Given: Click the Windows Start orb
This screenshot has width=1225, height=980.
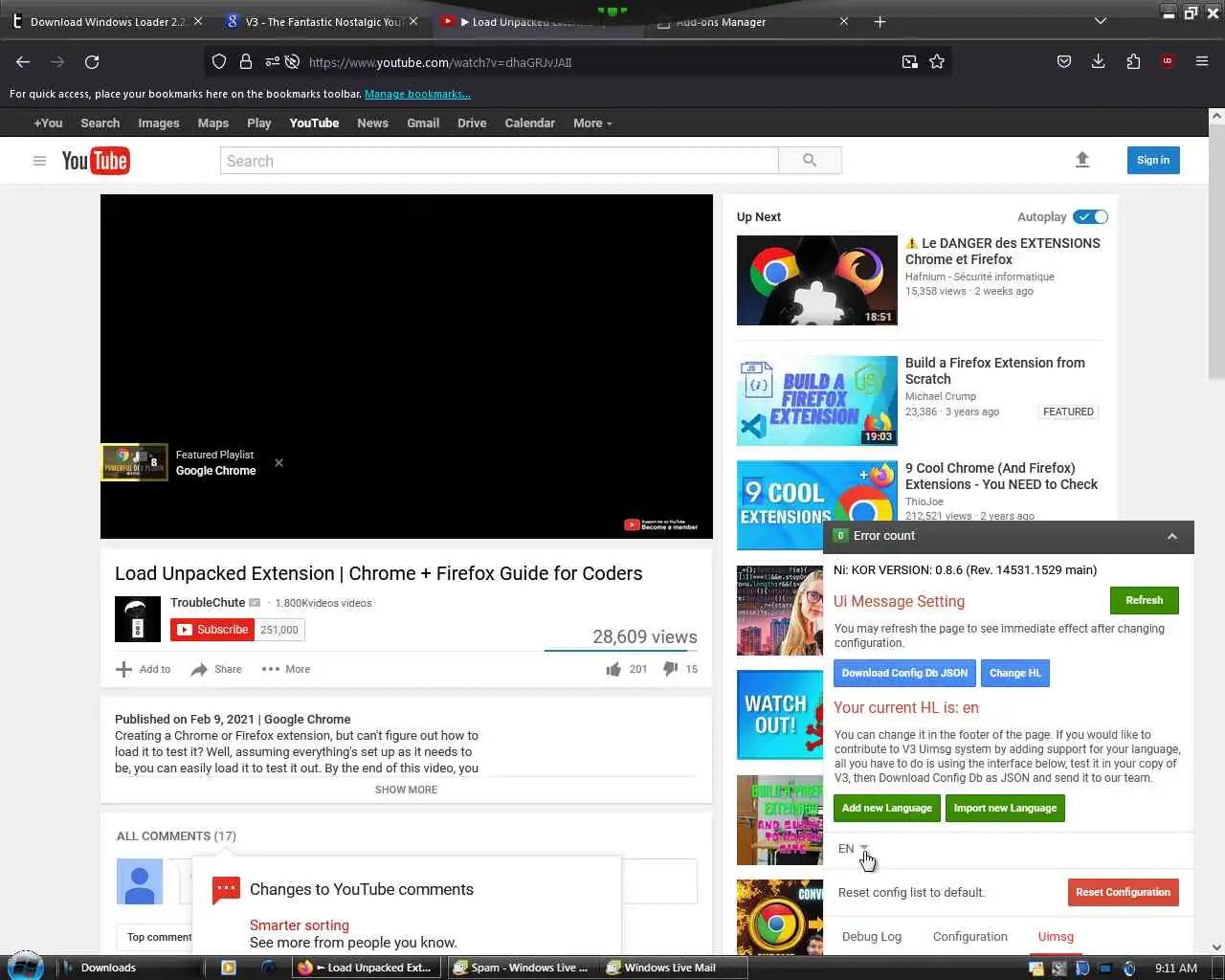Looking at the screenshot, I should (x=26, y=966).
